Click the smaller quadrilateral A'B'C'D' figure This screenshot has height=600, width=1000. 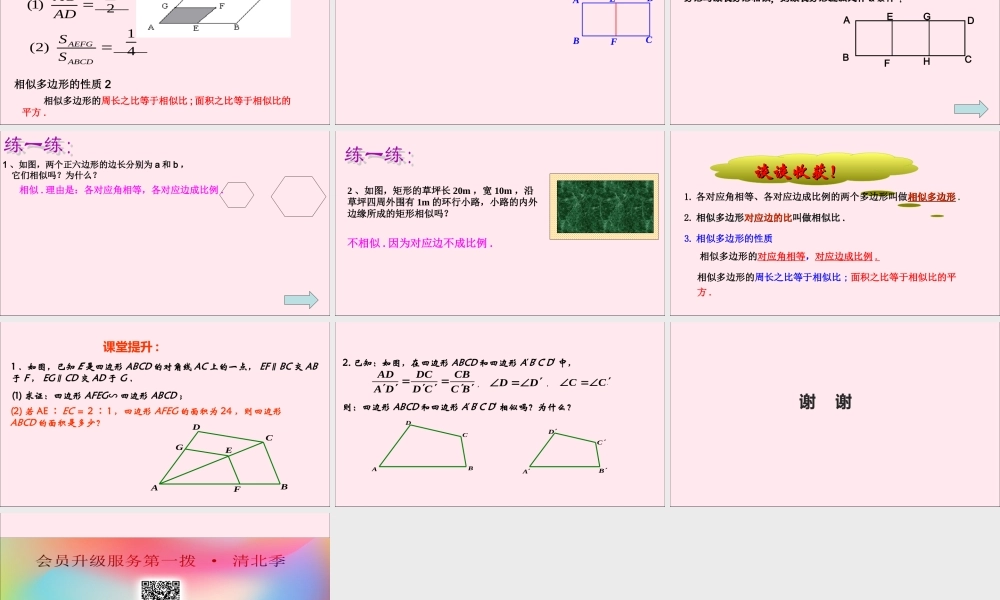pos(565,451)
